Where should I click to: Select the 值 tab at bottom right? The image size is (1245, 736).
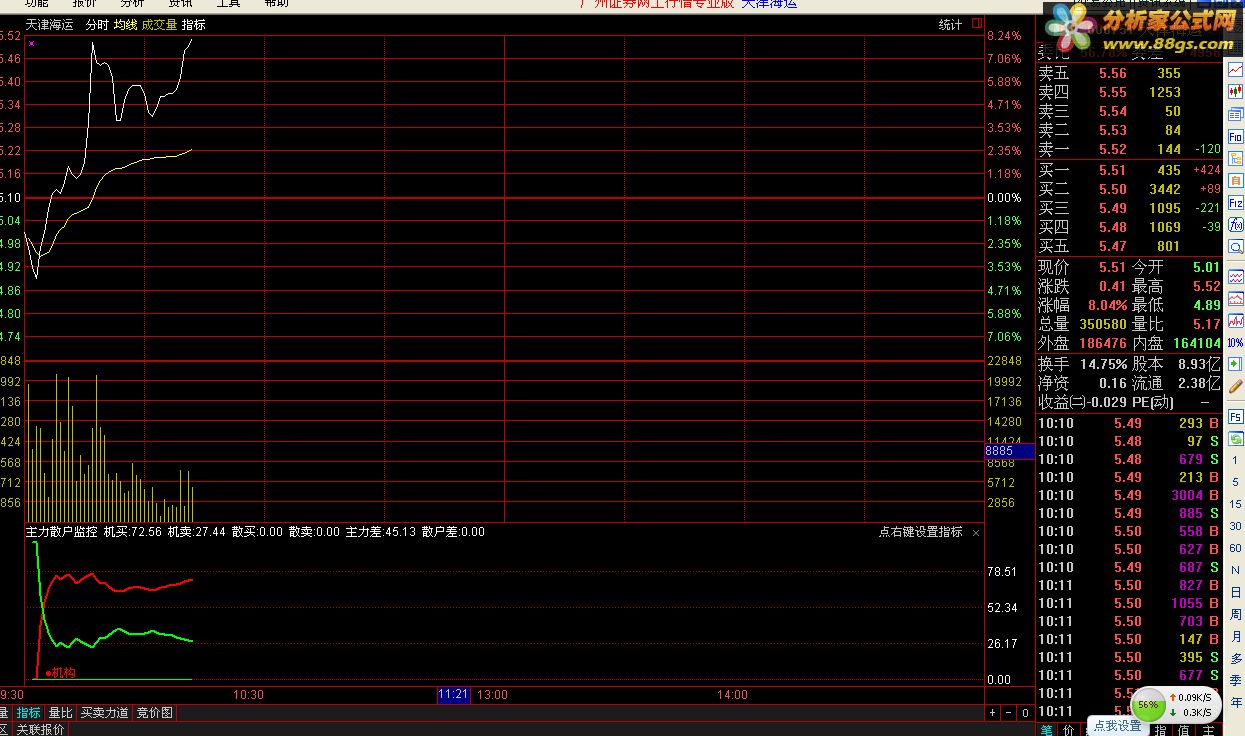(1182, 730)
